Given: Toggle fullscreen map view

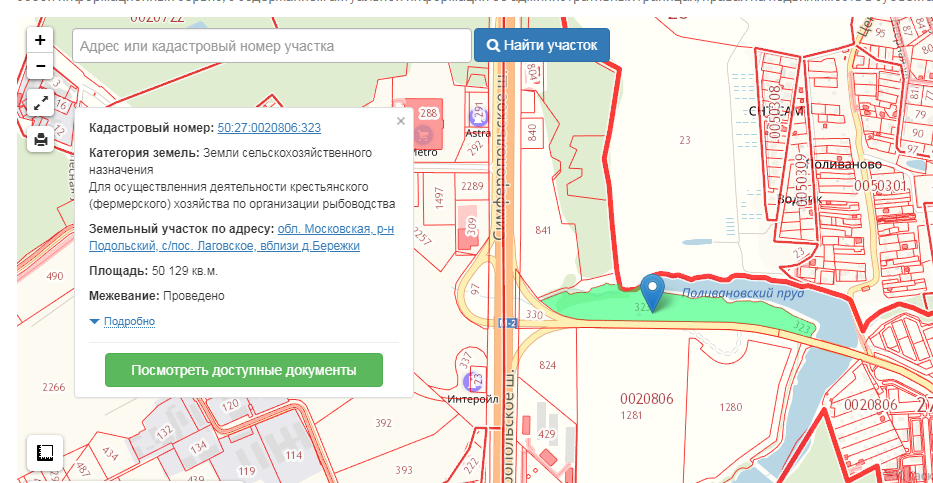Looking at the screenshot, I should coord(40,102).
